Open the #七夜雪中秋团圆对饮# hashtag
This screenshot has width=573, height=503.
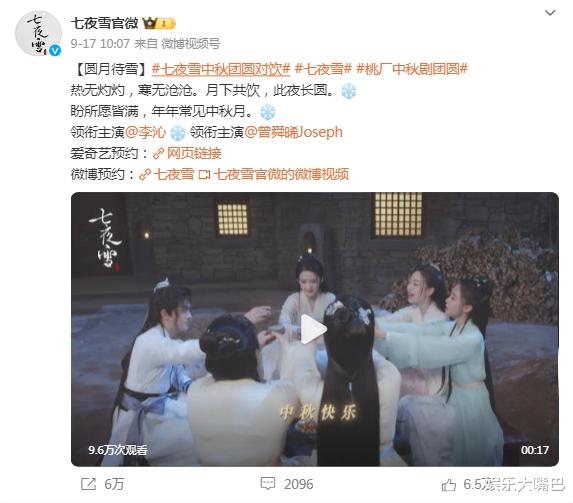tap(221, 69)
